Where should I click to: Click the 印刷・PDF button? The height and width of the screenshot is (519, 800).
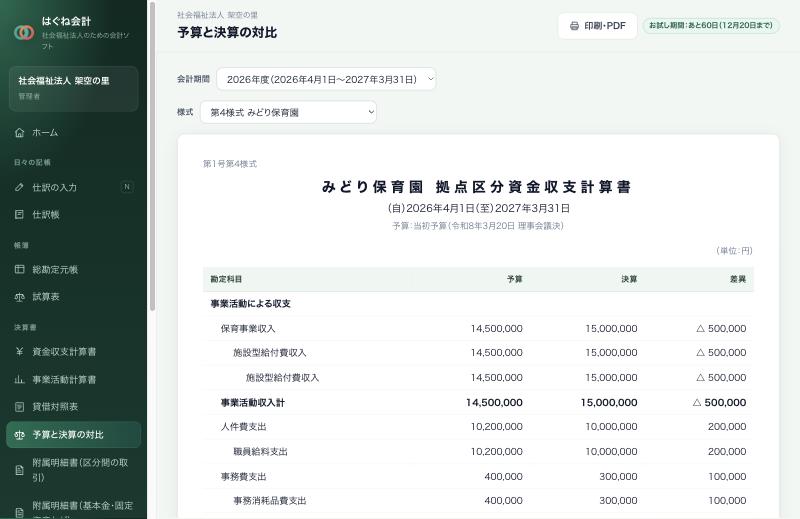(x=597, y=26)
